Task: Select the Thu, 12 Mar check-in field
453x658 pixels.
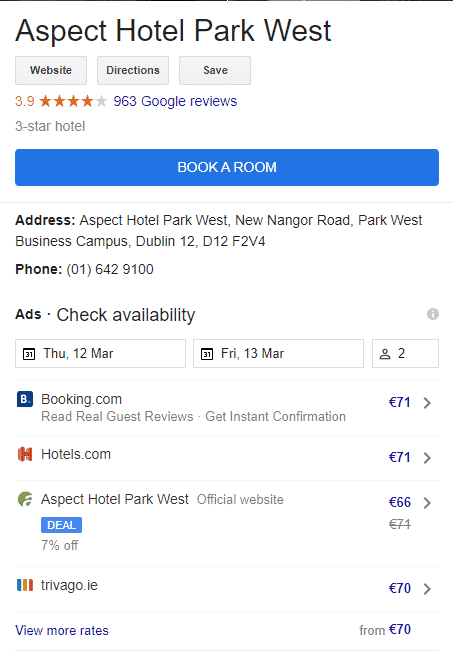Action: (100, 354)
